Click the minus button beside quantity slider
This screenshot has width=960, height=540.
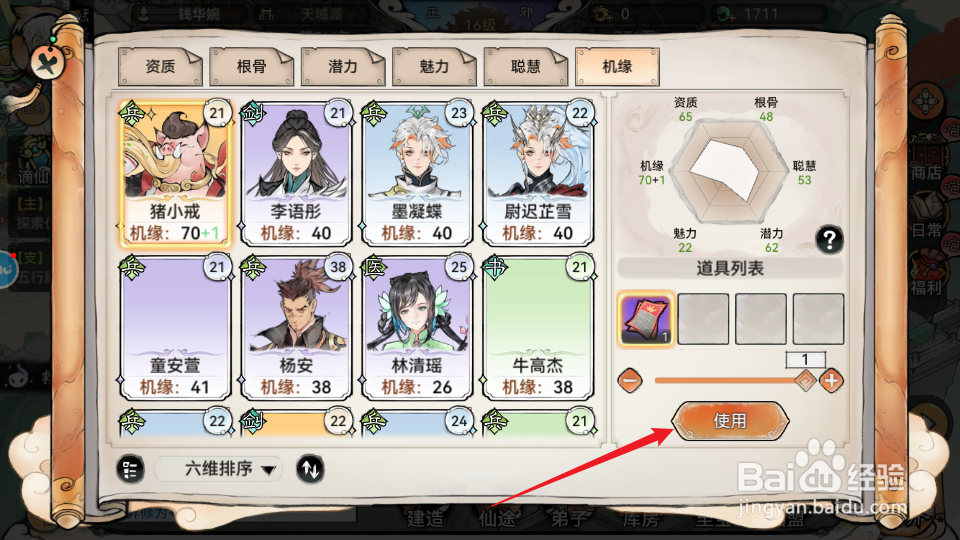(630, 381)
